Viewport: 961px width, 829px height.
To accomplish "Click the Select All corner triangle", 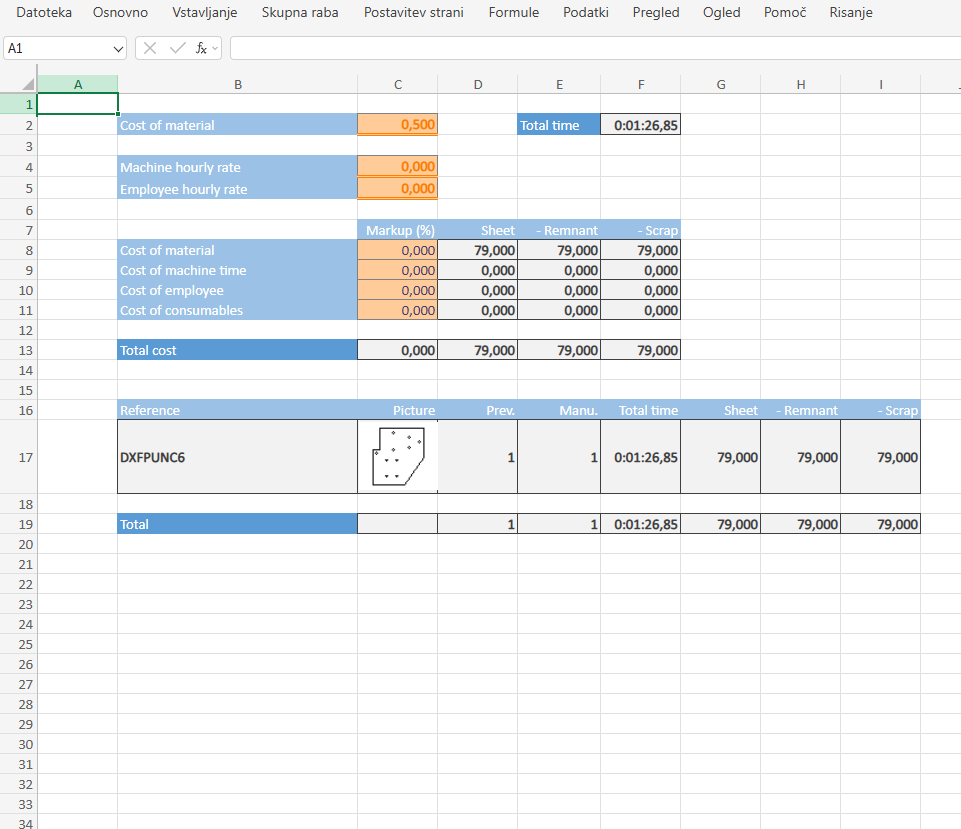I will (x=28, y=85).
